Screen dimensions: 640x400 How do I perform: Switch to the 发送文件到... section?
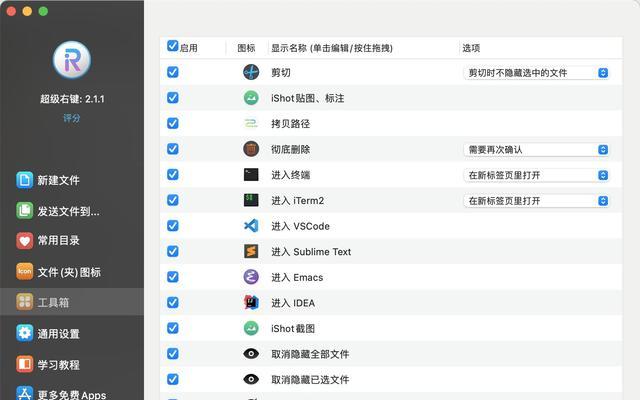[72, 211]
